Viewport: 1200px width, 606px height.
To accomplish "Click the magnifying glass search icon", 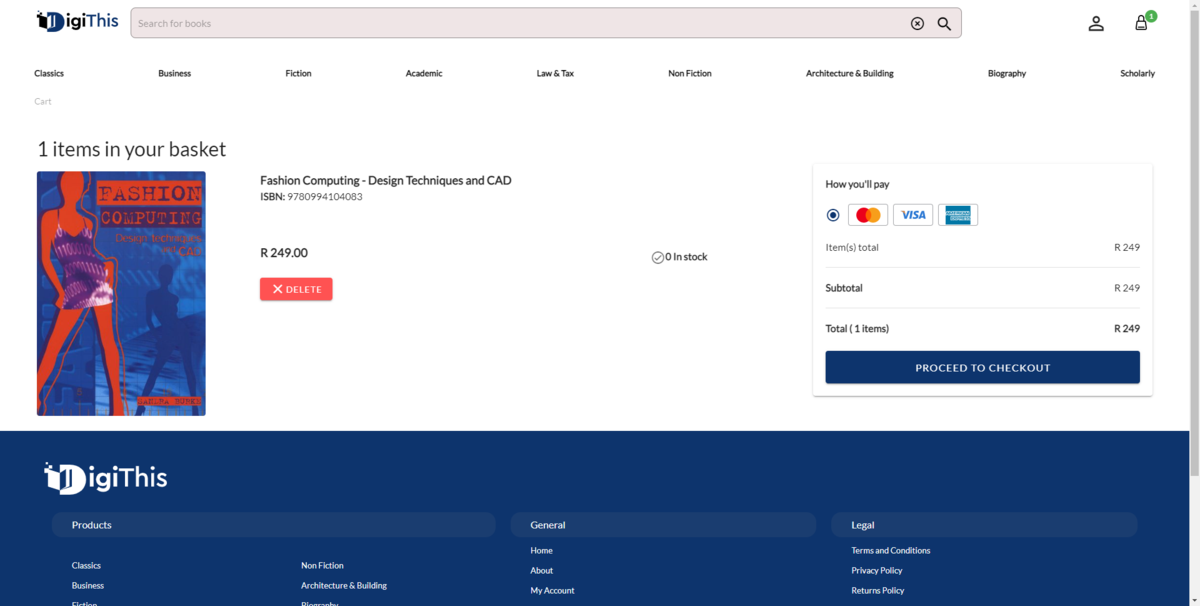I will (x=944, y=24).
